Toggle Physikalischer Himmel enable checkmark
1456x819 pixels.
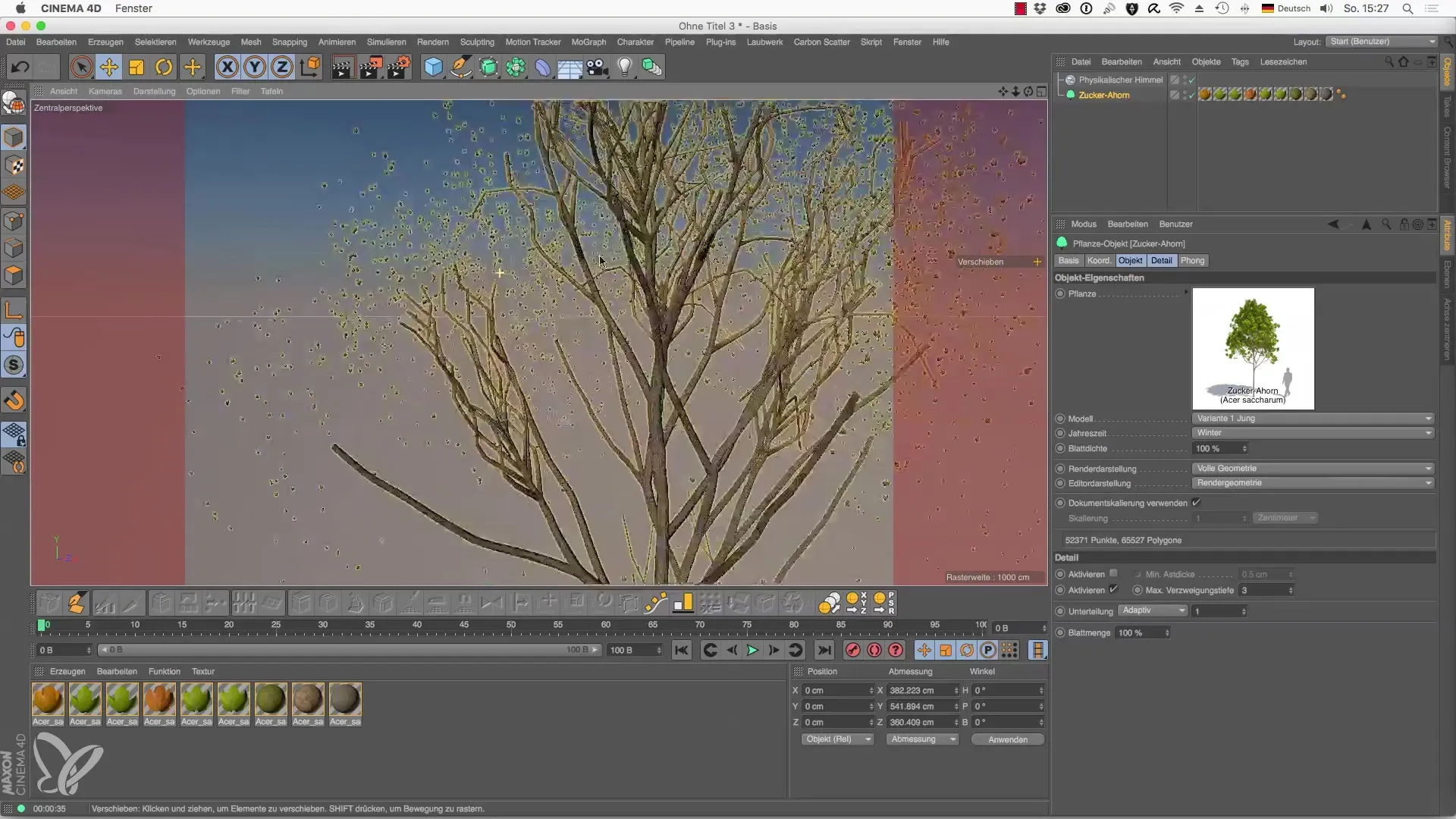point(1192,80)
